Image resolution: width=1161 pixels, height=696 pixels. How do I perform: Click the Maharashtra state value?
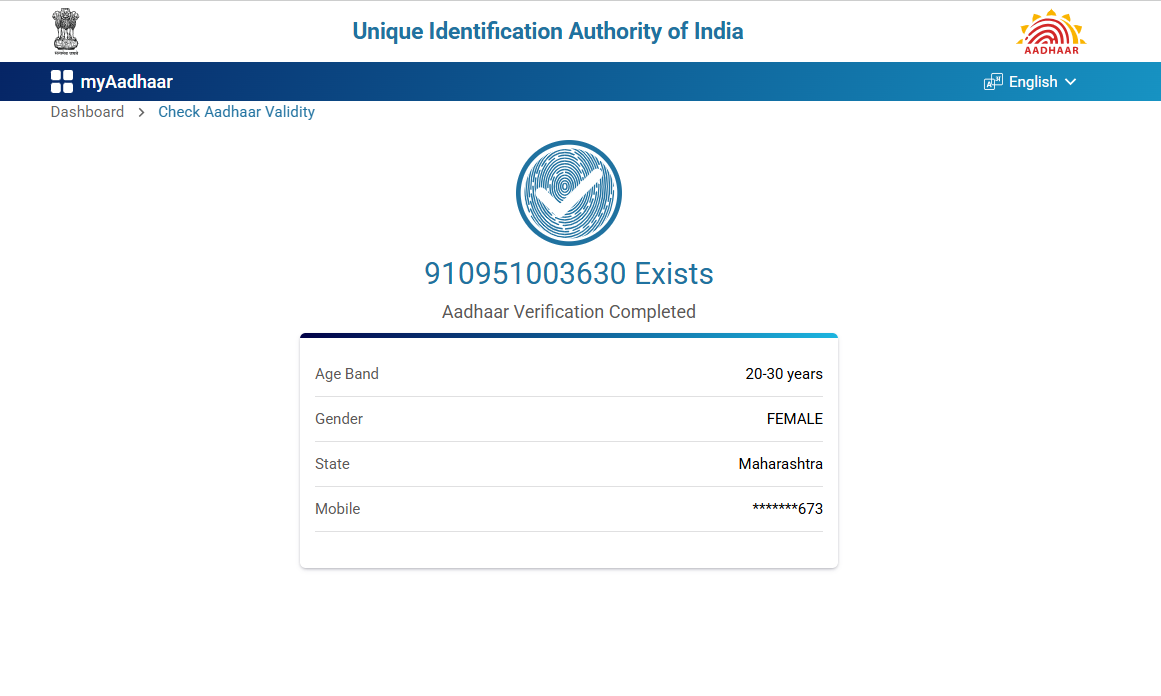click(780, 464)
